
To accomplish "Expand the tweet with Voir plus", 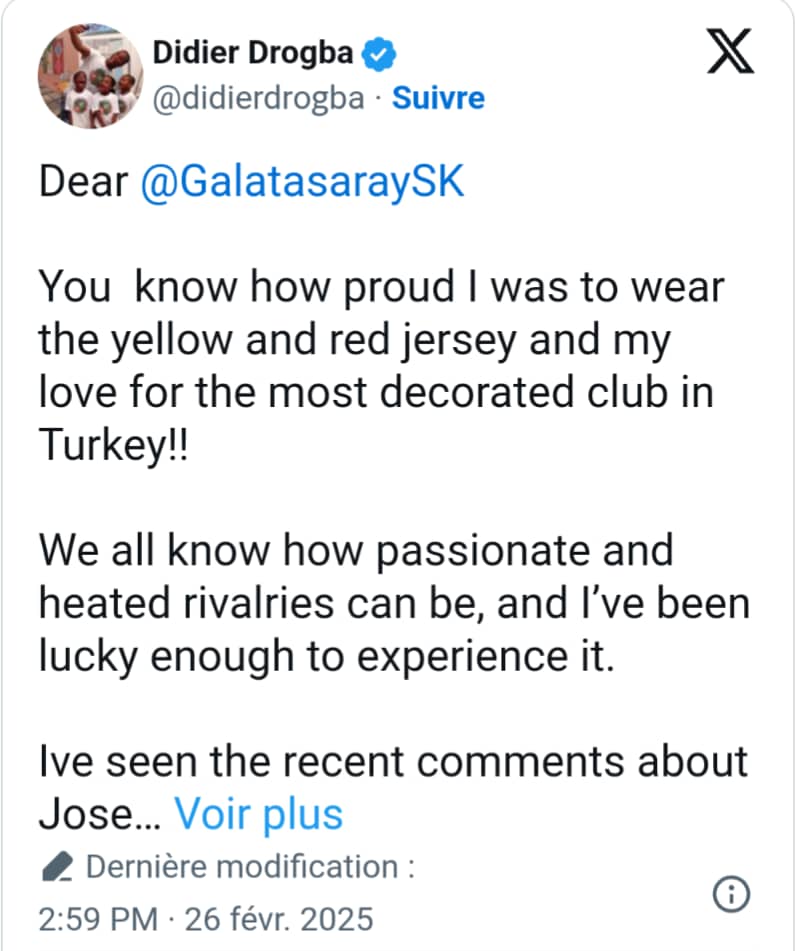I will pyautogui.click(x=259, y=814).
